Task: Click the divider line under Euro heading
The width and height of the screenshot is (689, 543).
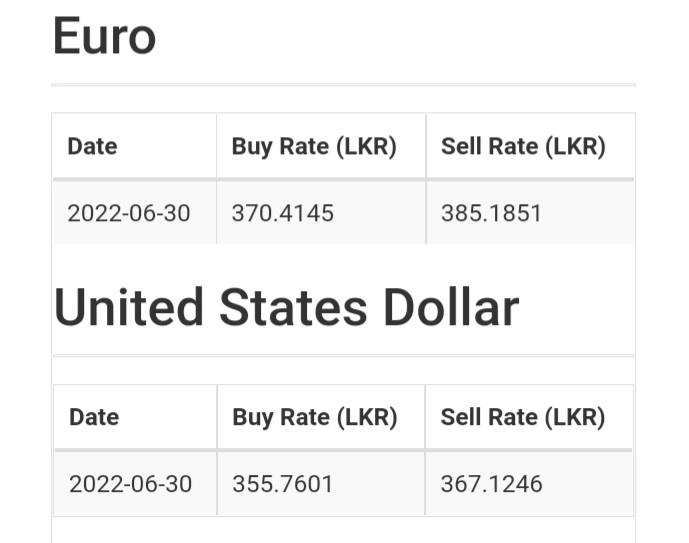Action: tap(343, 85)
